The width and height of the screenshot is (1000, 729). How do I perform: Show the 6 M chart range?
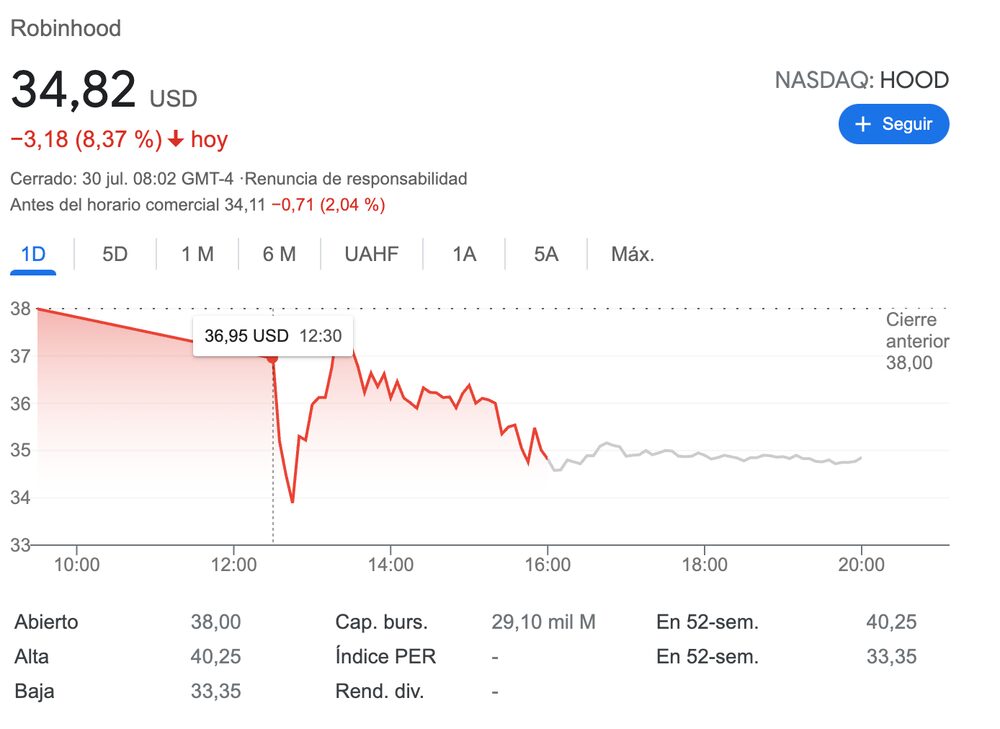(279, 254)
